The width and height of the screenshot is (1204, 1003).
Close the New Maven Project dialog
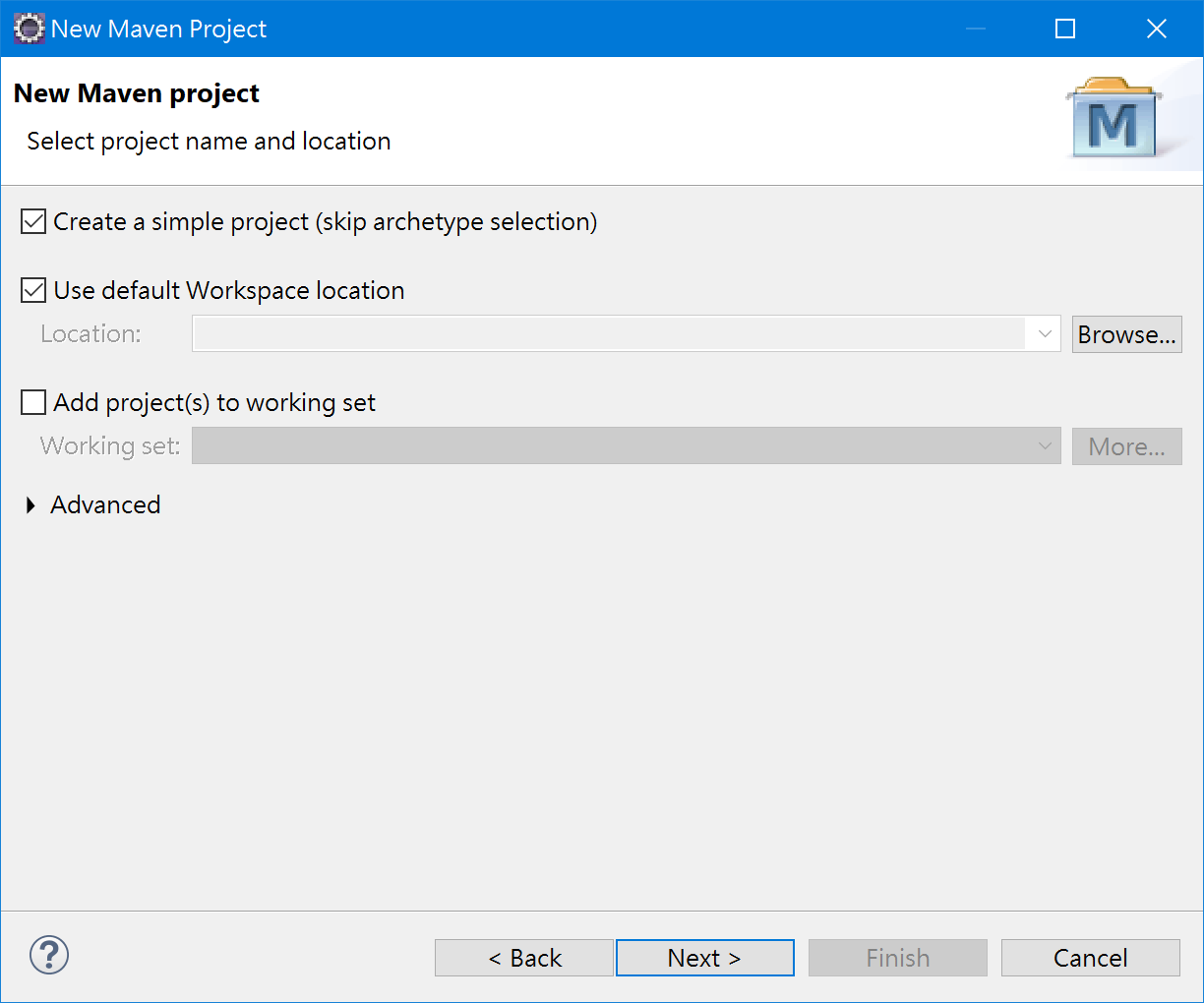1157,29
